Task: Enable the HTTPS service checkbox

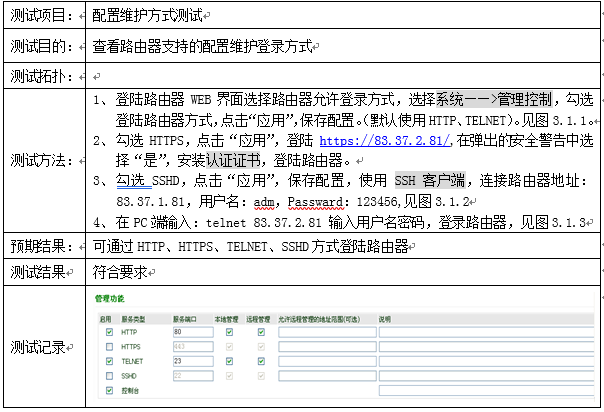Action: [x=109, y=346]
